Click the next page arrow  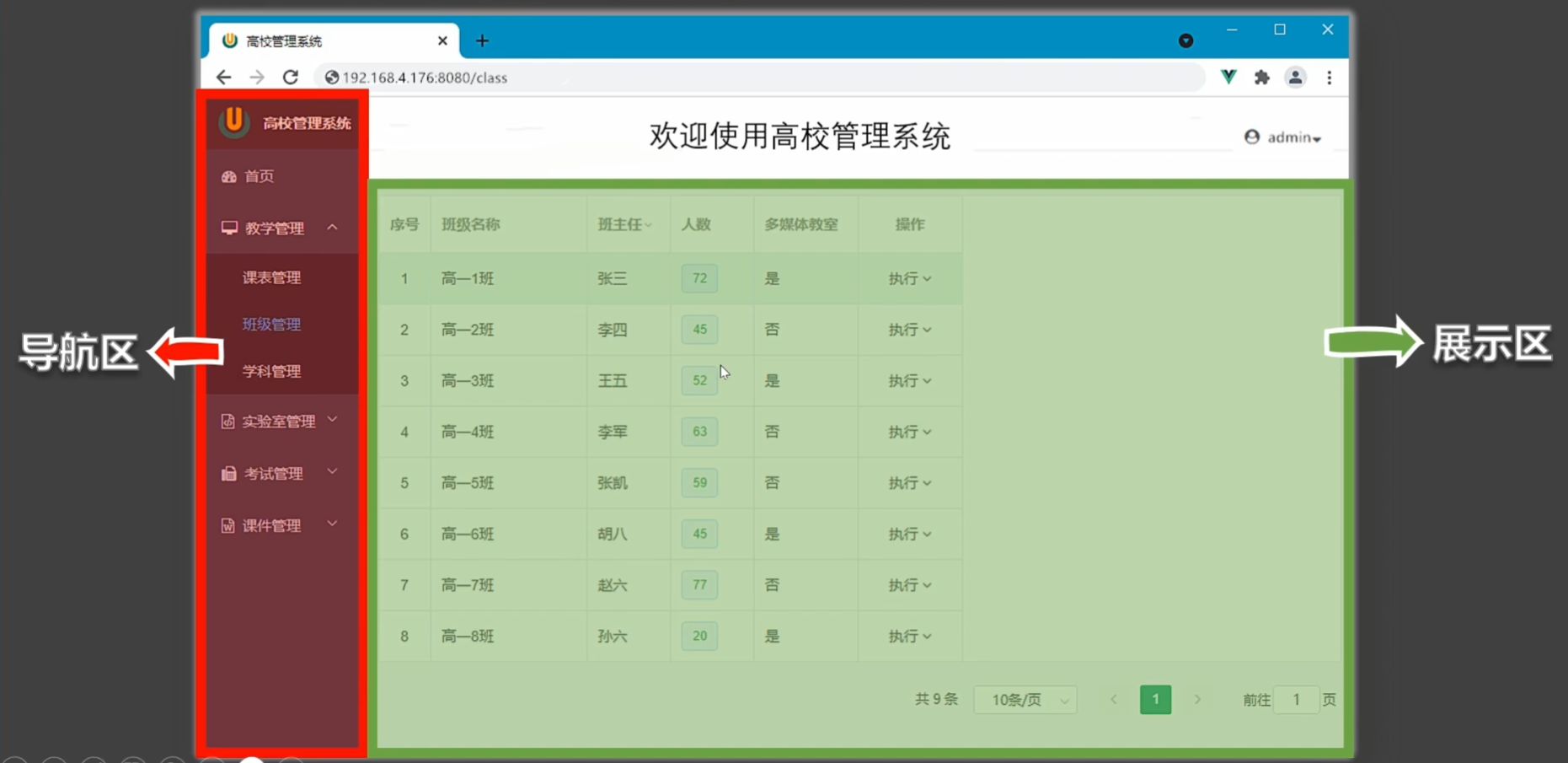tap(1197, 700)
